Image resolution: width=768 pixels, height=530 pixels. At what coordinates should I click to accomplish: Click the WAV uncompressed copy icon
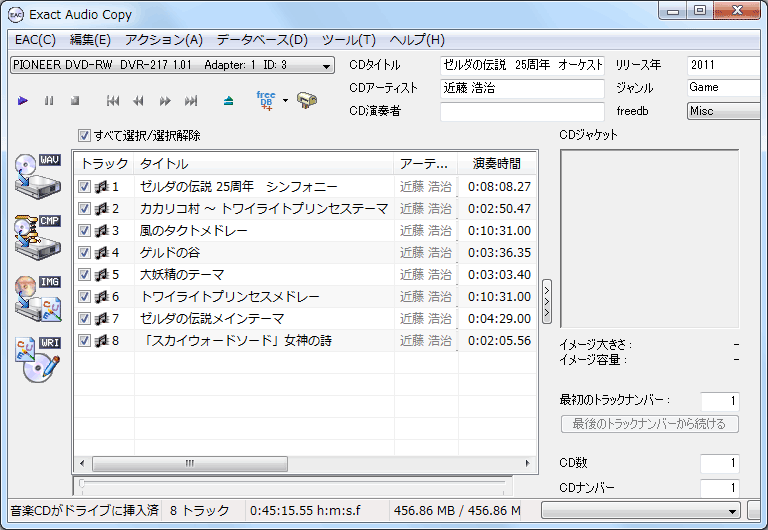pyautogui.click(x=37, y=176)
